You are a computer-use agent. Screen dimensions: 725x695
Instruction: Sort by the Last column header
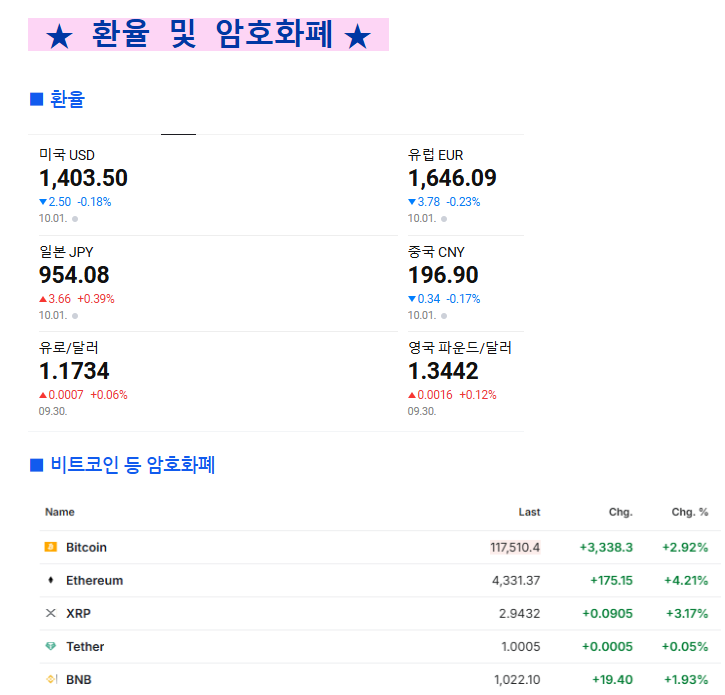[x=529, y=512]
